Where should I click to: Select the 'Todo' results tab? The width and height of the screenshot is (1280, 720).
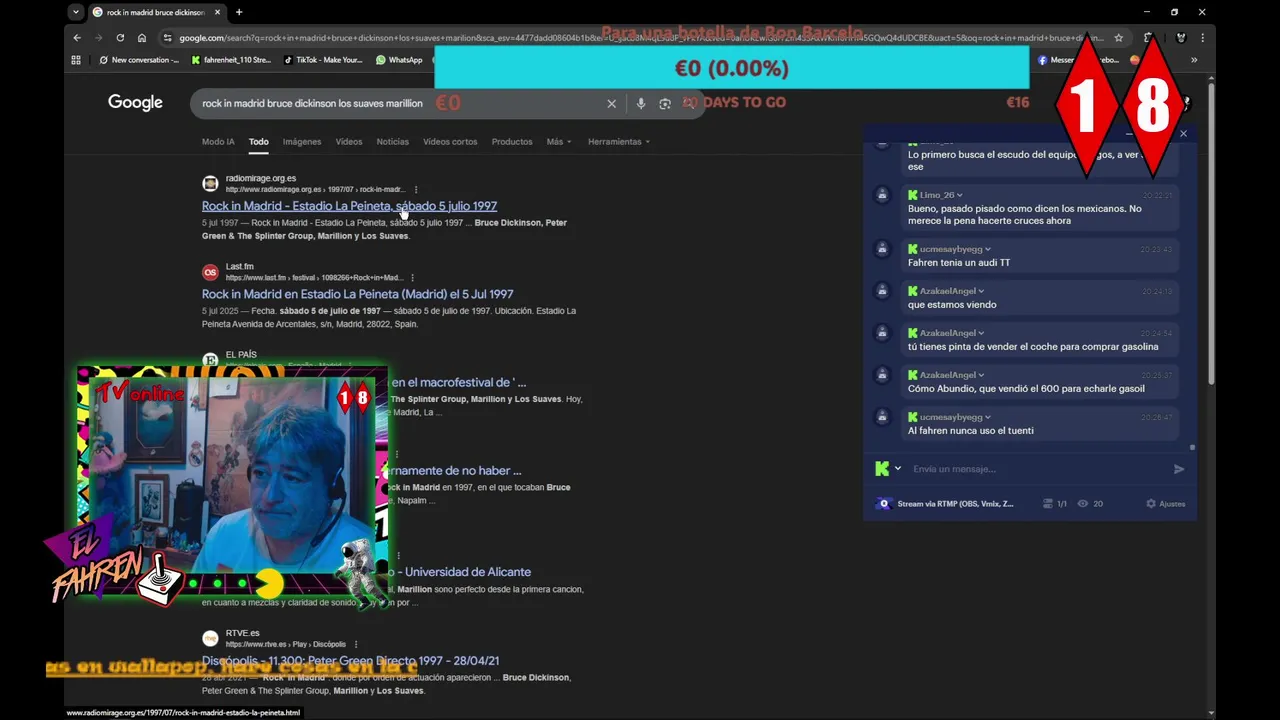[x=259, y=142]
